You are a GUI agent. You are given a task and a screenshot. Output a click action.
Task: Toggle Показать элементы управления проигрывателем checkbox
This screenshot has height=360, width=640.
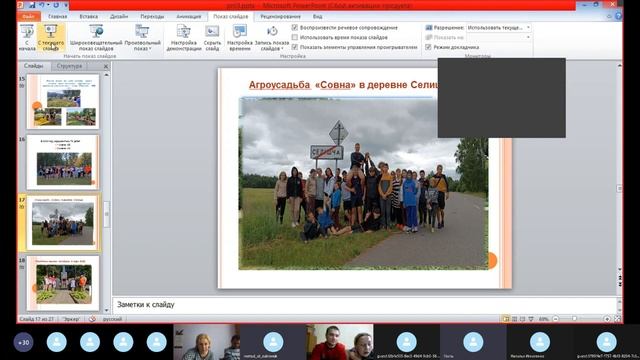pyautogui.click(x=295, y=47)
